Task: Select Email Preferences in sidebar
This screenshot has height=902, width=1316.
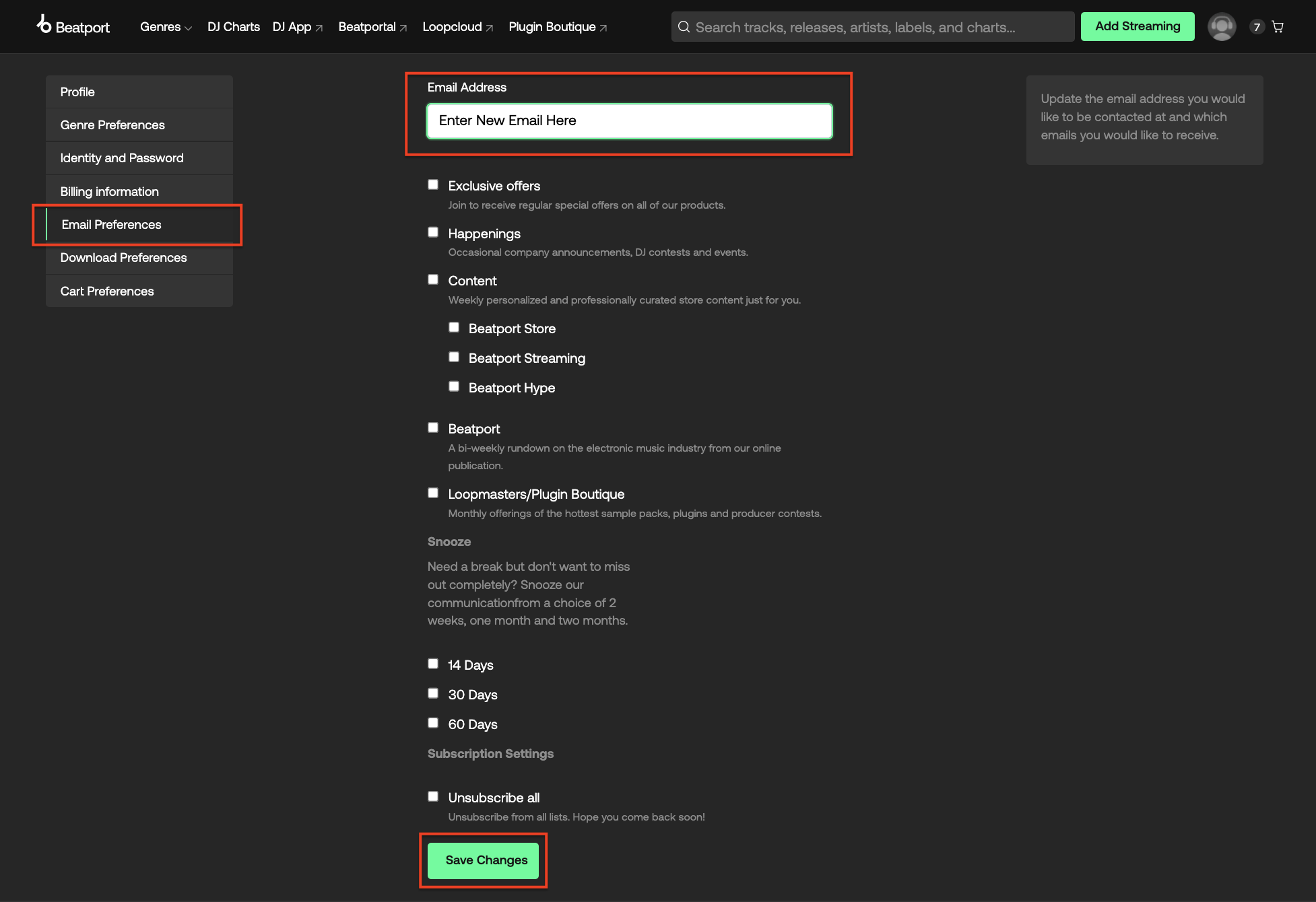Action: (139, 224)
